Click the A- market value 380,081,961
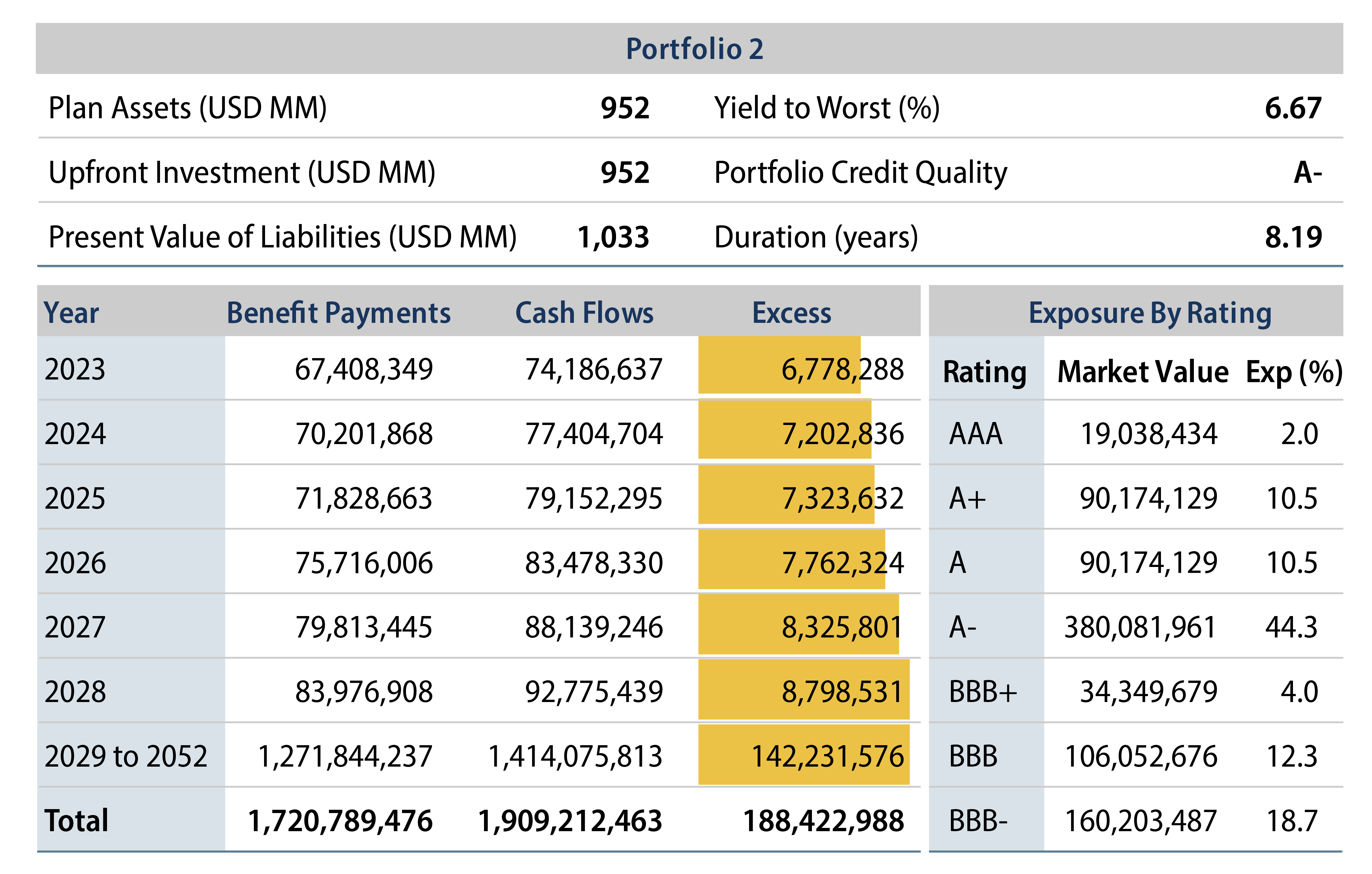Image resolution: width=1372 pixels, height=874 pixels. (x=1140, y=627)
